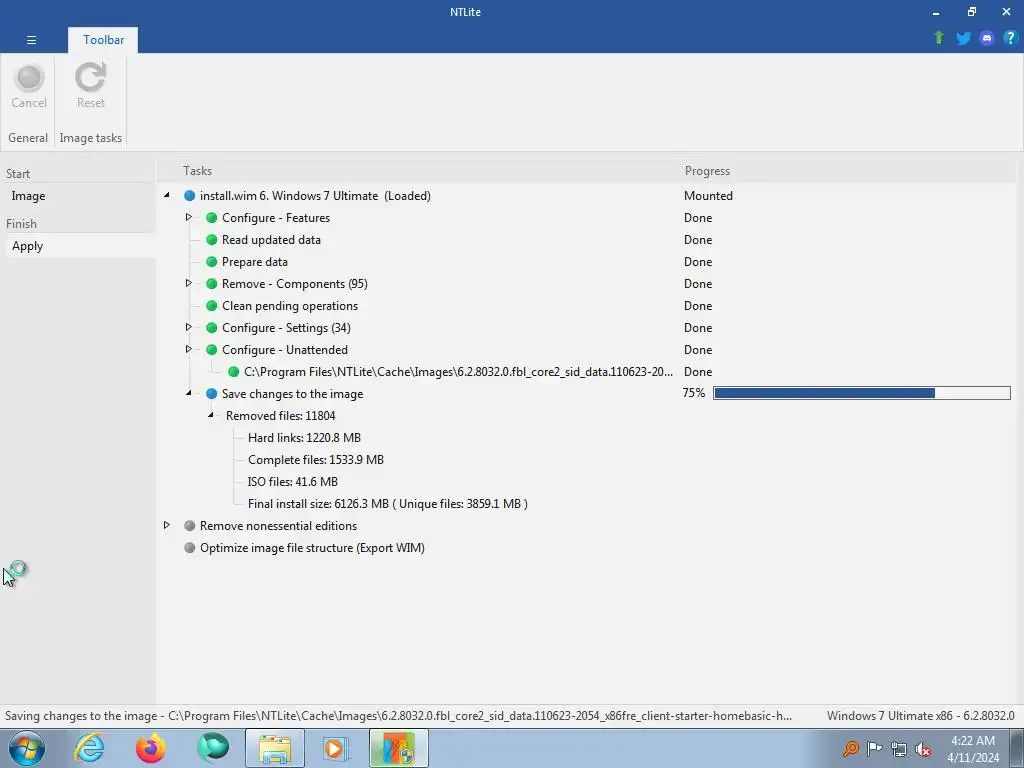Select the Toolbar ribbon tab
This screenshot has width=1024, height=768.
tap(103, 40)
